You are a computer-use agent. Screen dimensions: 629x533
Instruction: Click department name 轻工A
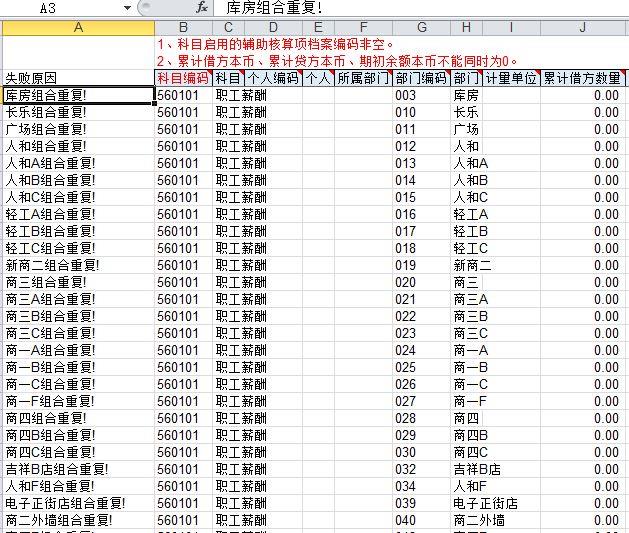471,214
